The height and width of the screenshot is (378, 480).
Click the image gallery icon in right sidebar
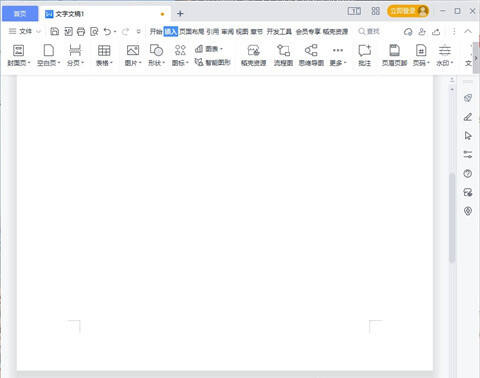[468, 192]
